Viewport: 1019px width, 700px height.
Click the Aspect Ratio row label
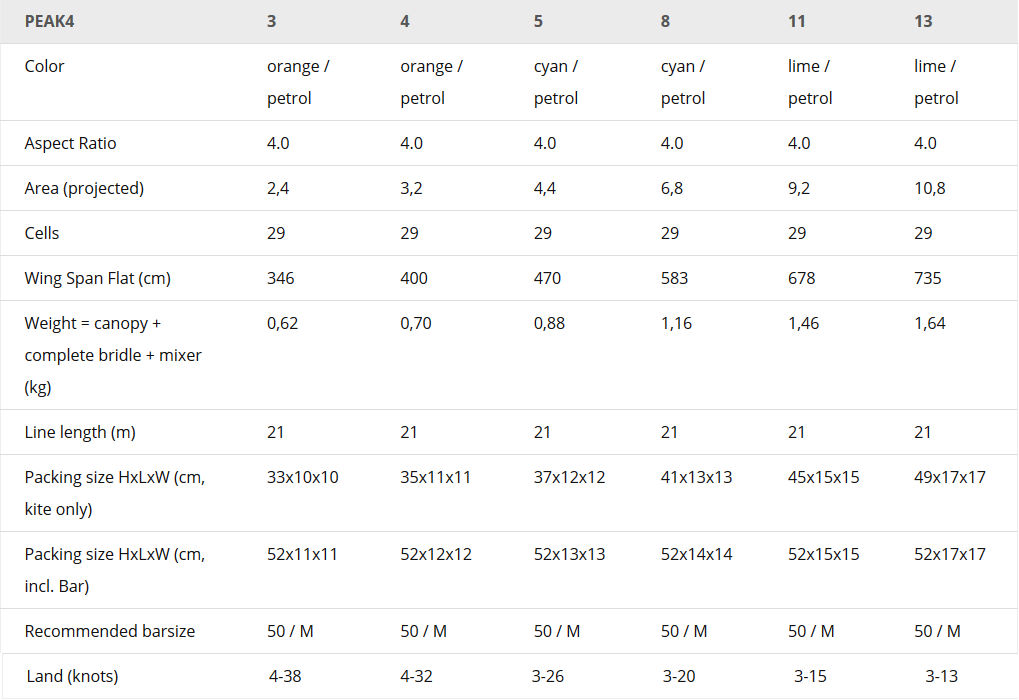click(x=70, y=143)
